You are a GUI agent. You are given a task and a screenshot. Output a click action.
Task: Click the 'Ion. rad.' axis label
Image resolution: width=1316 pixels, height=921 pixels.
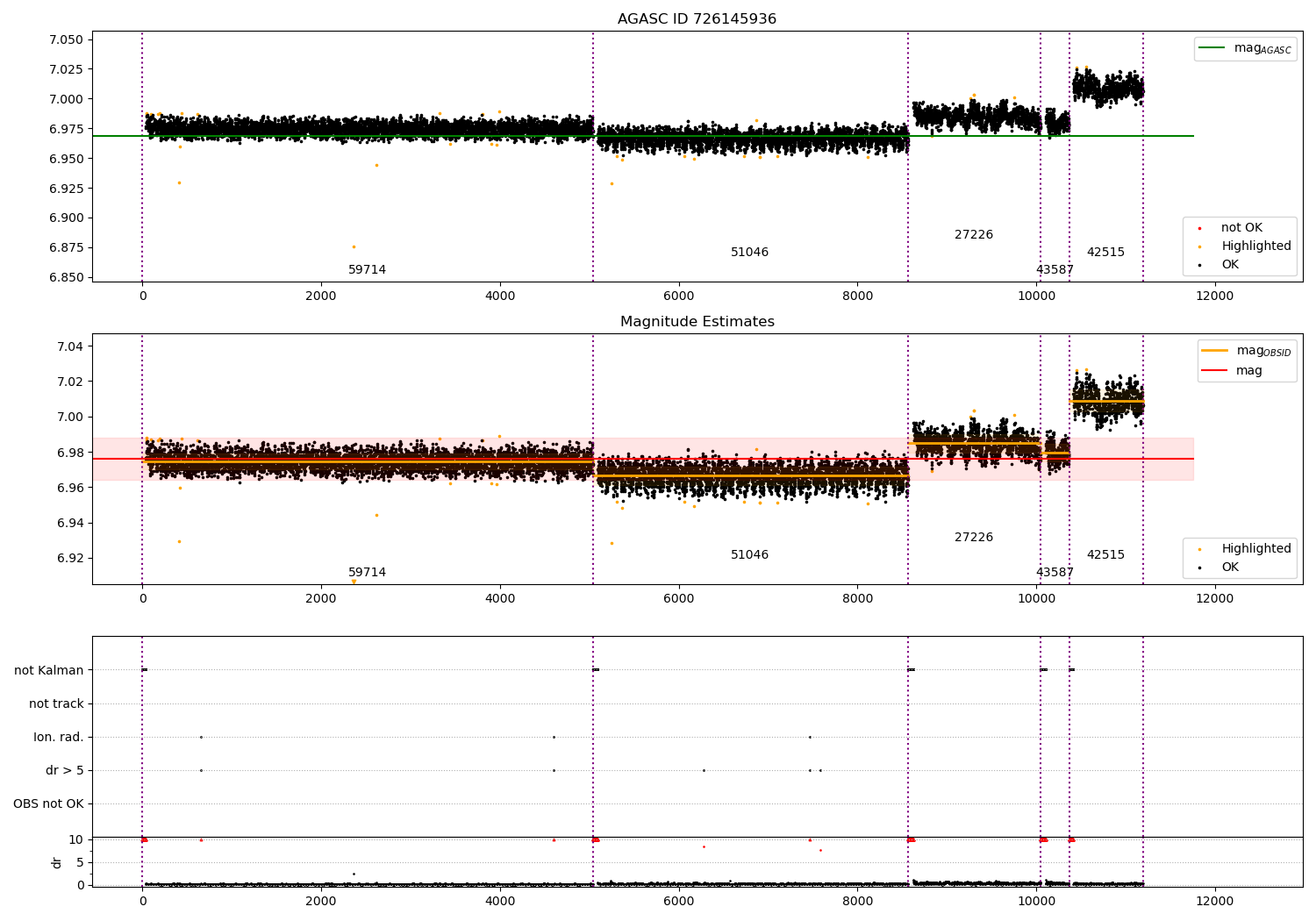coord(59,738)
